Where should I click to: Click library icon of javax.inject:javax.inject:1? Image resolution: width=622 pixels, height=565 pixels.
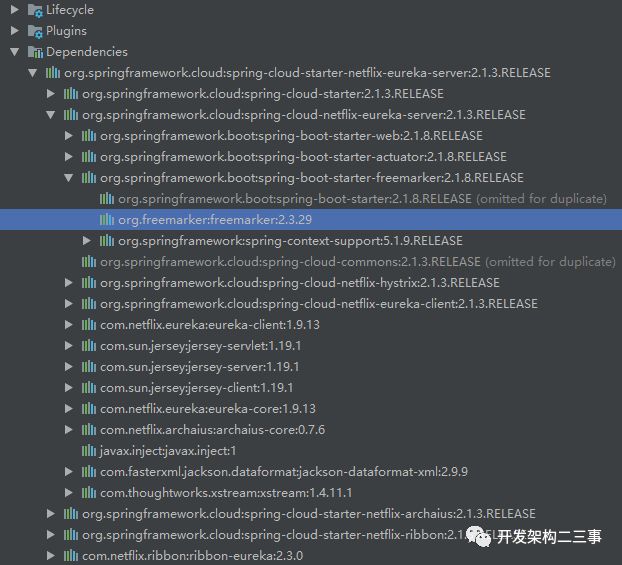pos(89,451)
